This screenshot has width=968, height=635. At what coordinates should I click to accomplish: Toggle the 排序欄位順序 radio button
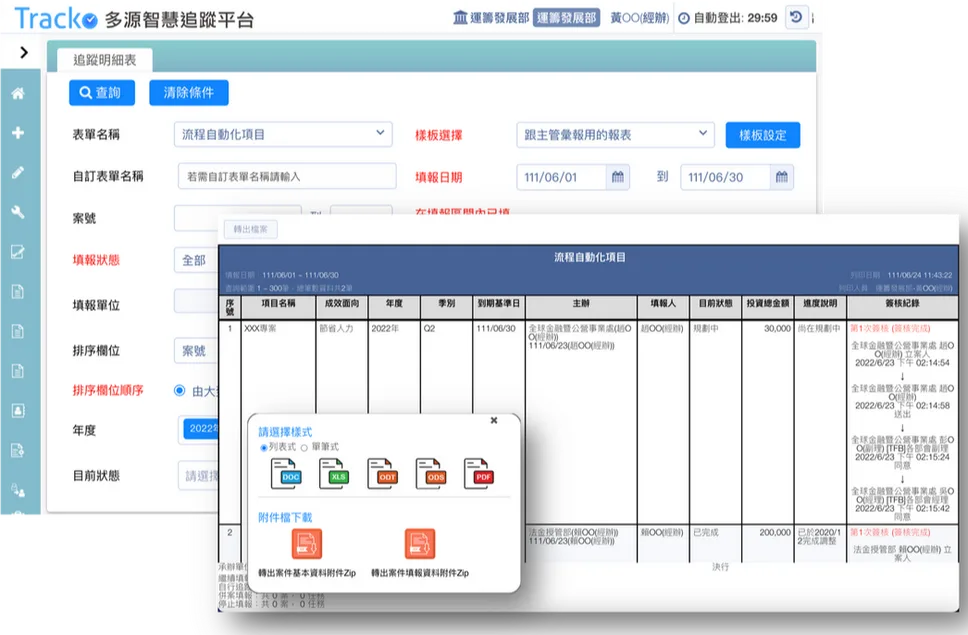click(180, 391)
